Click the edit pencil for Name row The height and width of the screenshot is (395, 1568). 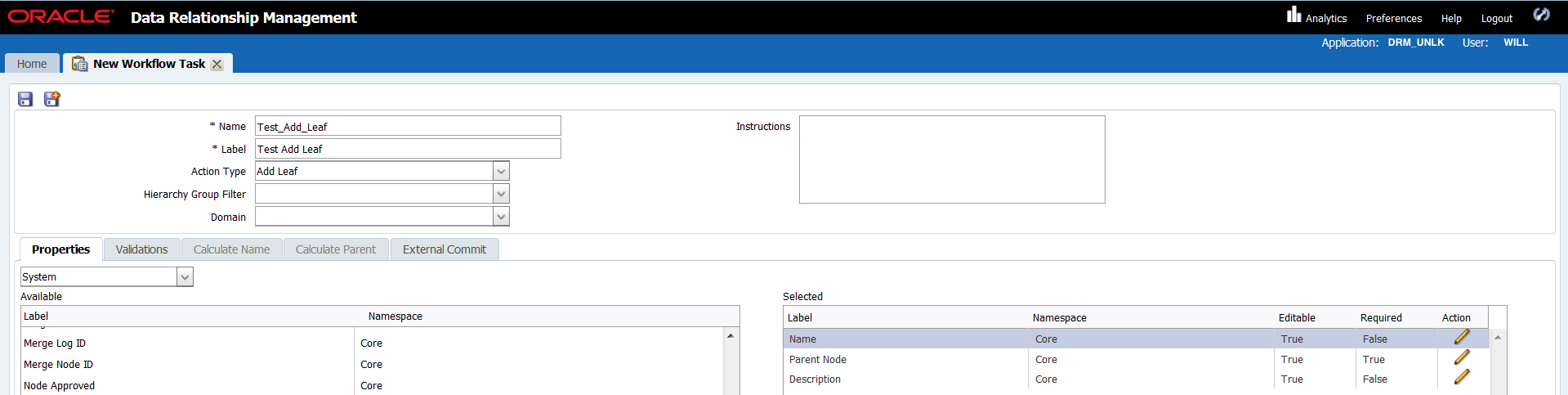pos(1462,337)
